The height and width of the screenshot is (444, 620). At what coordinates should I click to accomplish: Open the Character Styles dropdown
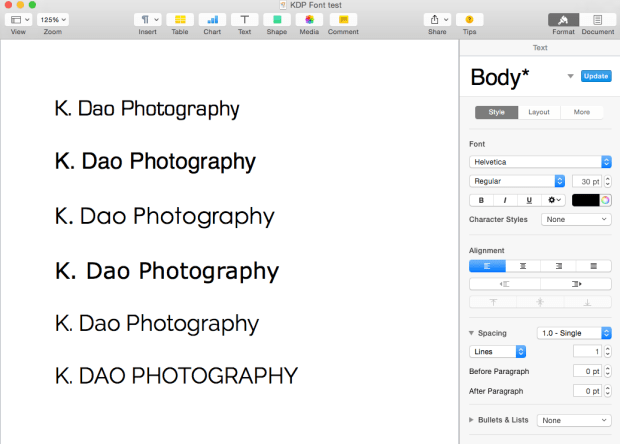575,219
